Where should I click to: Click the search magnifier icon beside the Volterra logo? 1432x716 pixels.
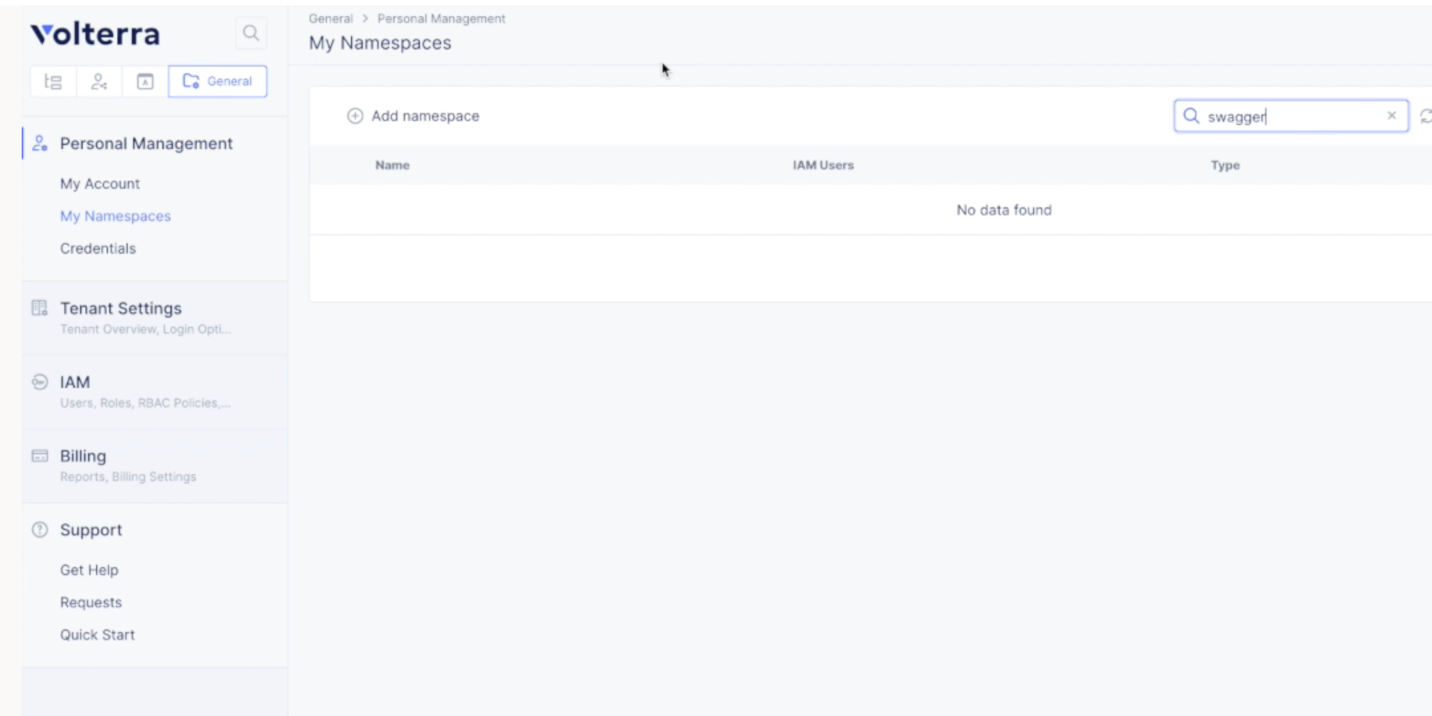click(251, 34)
